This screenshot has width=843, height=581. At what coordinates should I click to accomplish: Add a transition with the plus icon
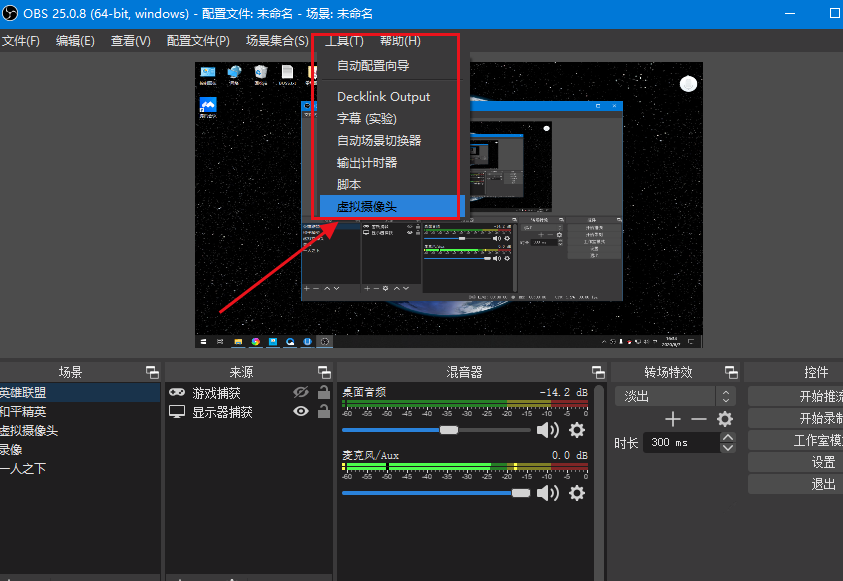pos(673,419)
